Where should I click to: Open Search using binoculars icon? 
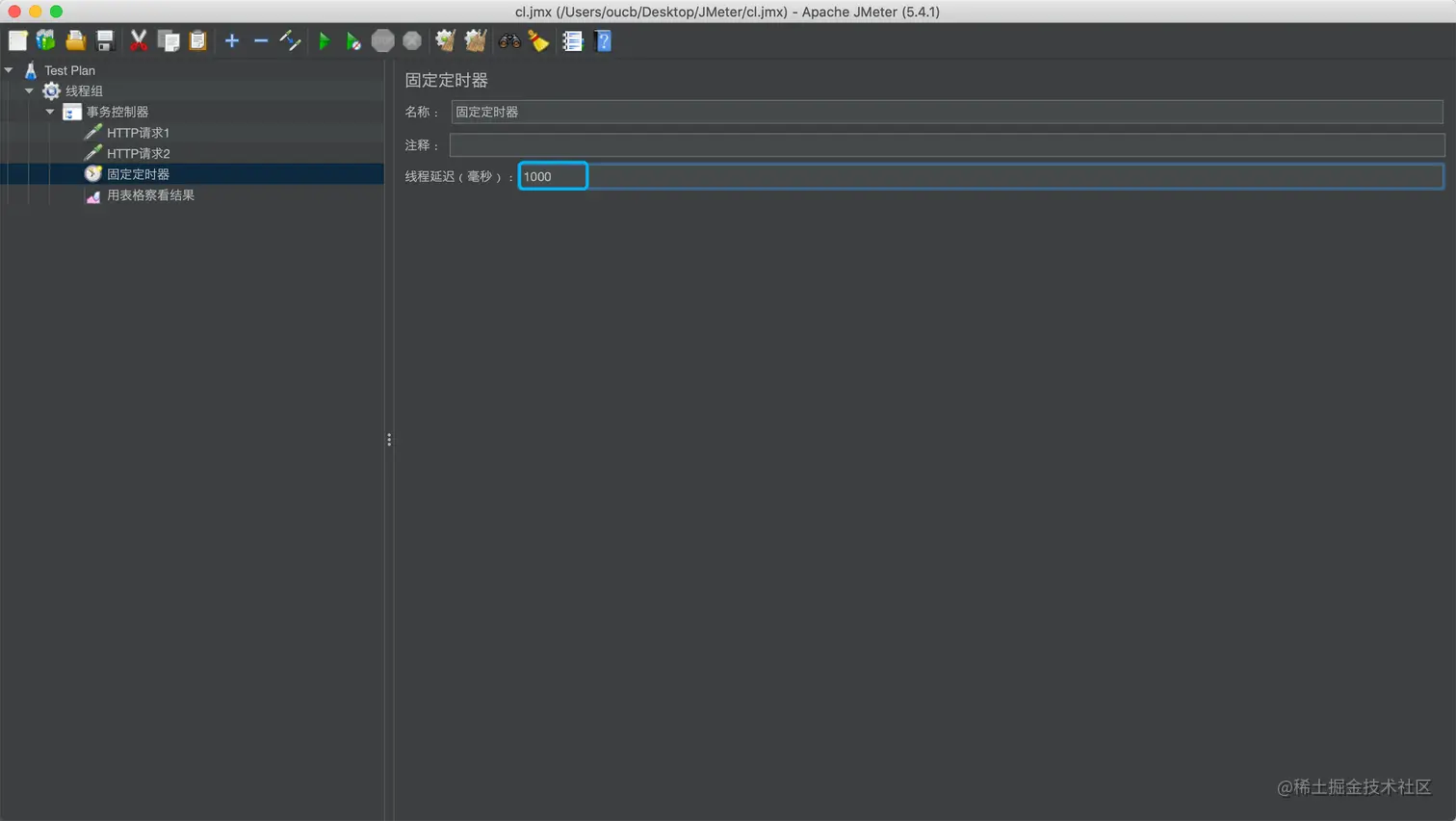tap(509, 40)
